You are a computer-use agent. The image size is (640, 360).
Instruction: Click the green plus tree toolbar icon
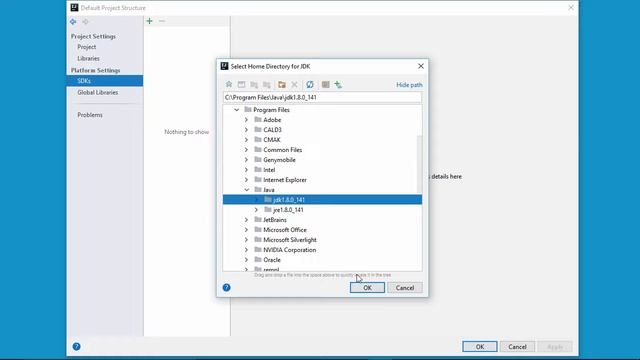338,84
